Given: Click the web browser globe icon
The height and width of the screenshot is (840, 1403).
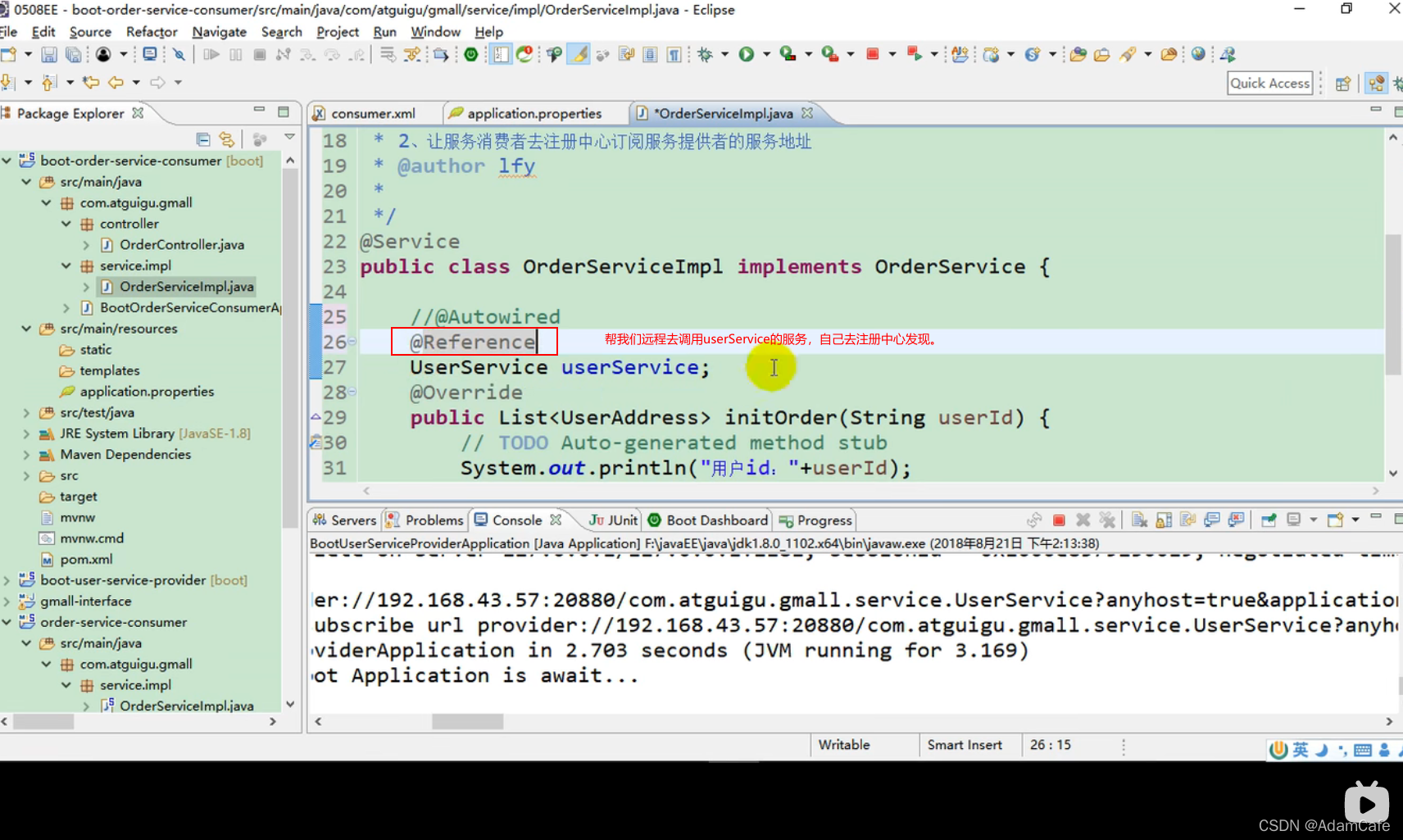Looking at the screenshot, I should [1198, 54].
